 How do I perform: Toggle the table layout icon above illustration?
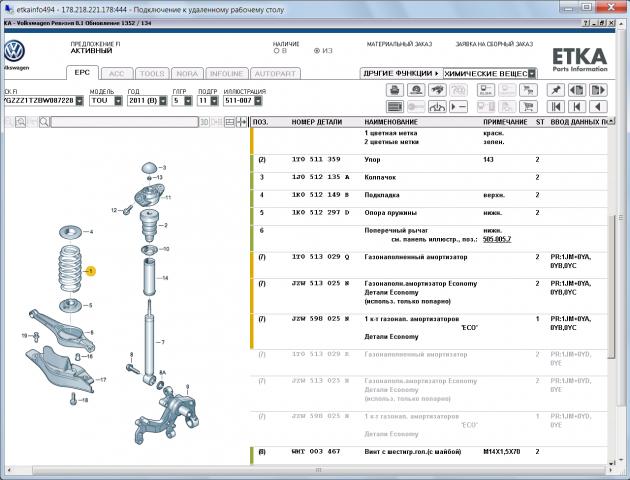tap(230, 122)
